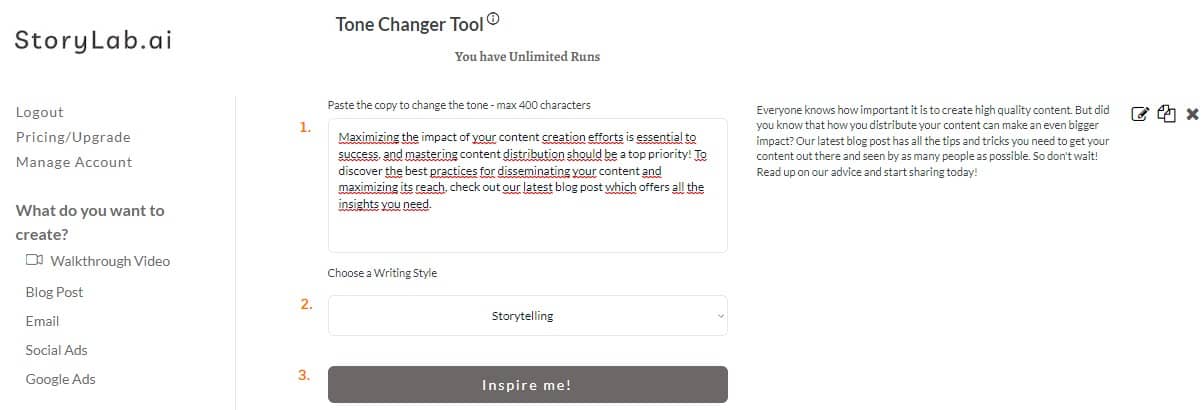Screen dimensions: 1203x410
Task: Open Manage Account
Action: (x=74, y=162)
